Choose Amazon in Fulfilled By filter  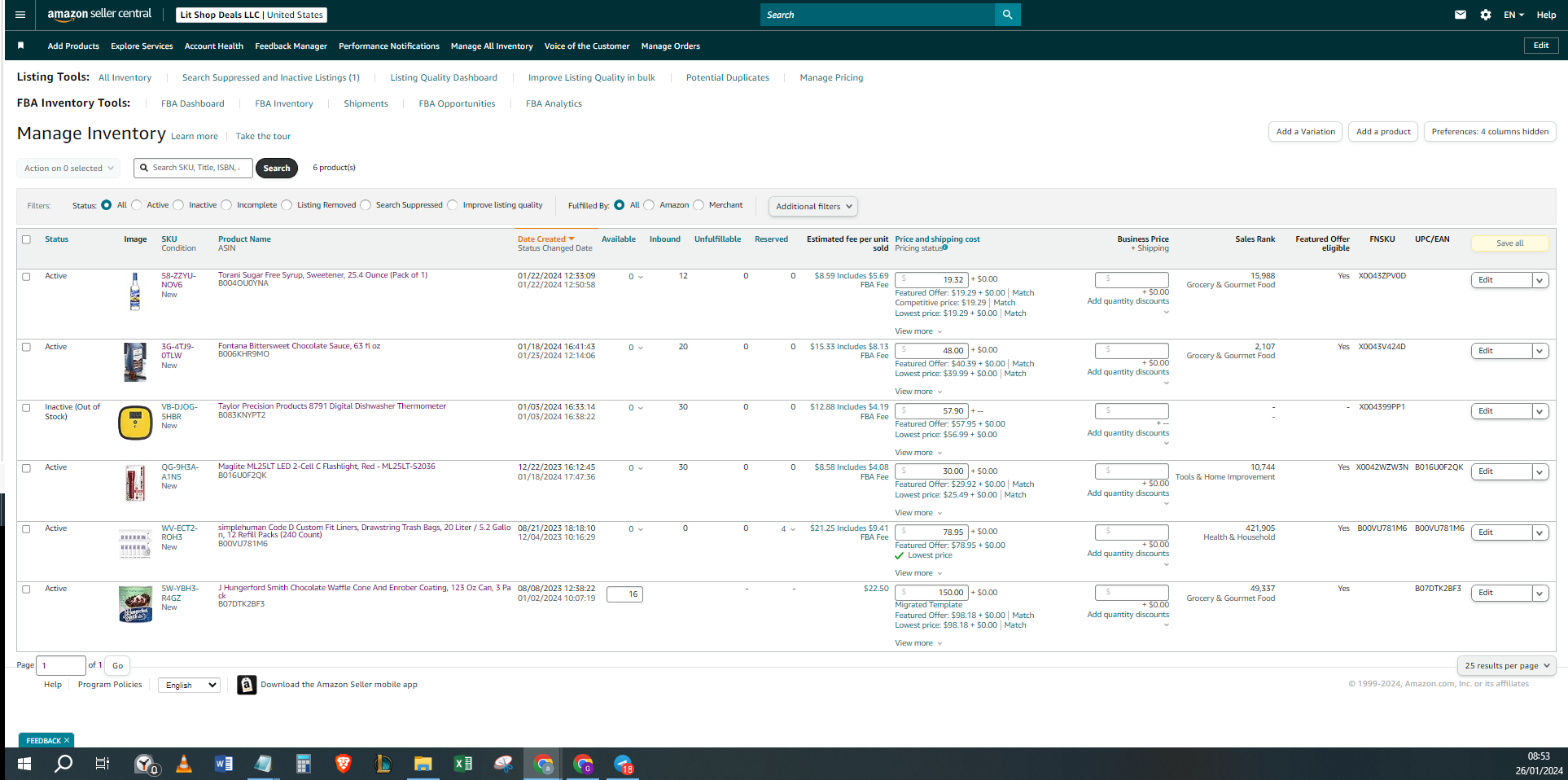pos(649,205)
